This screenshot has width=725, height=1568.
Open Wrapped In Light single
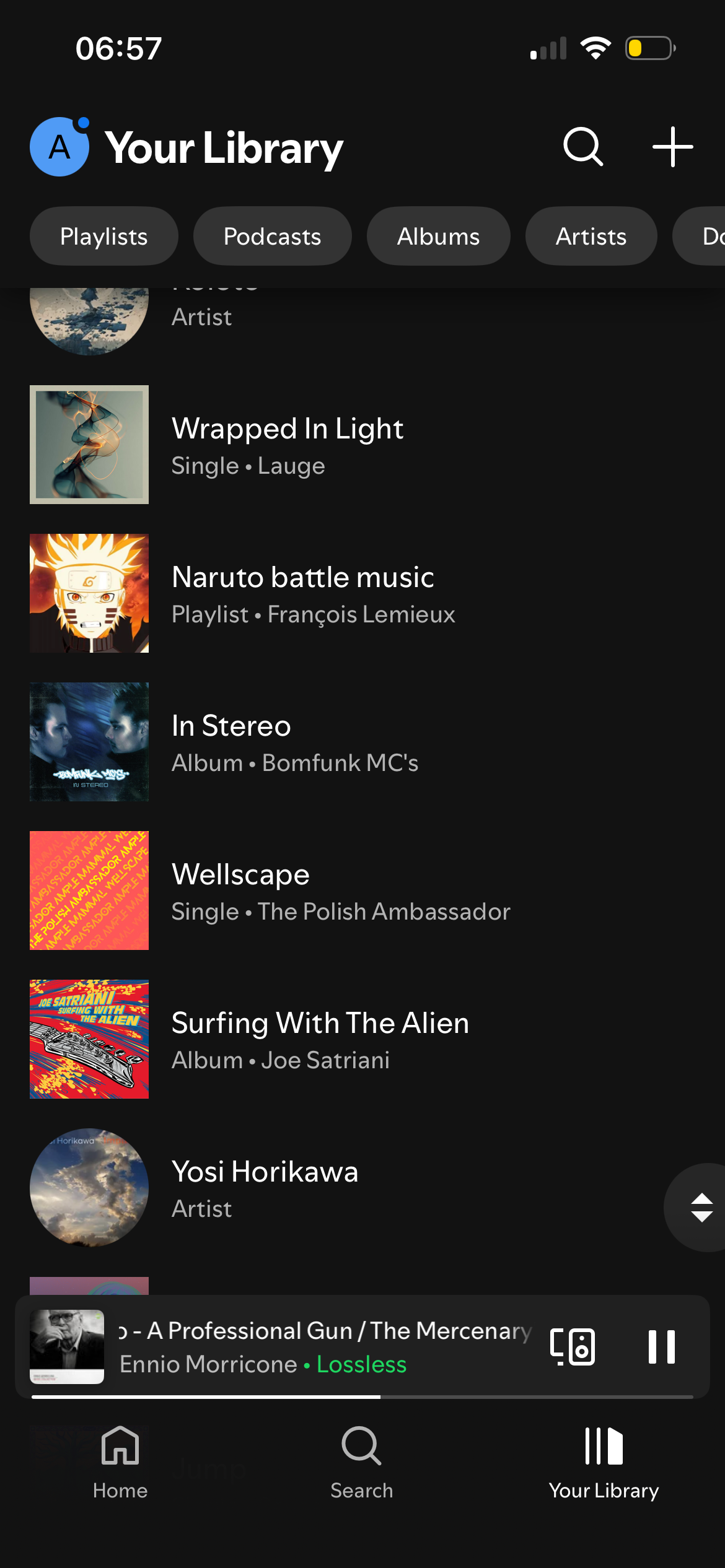(x=362, y=445)
